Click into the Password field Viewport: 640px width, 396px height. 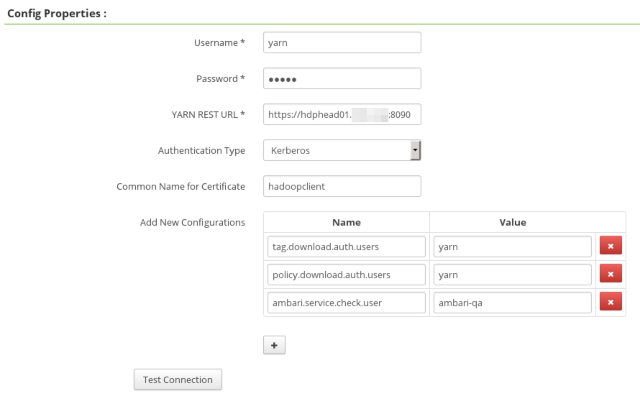(x=342, y=78)
